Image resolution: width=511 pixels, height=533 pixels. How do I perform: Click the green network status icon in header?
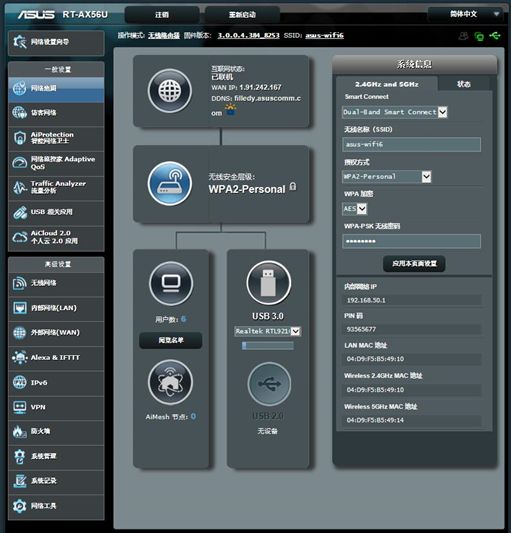click(x=479, y=36)
